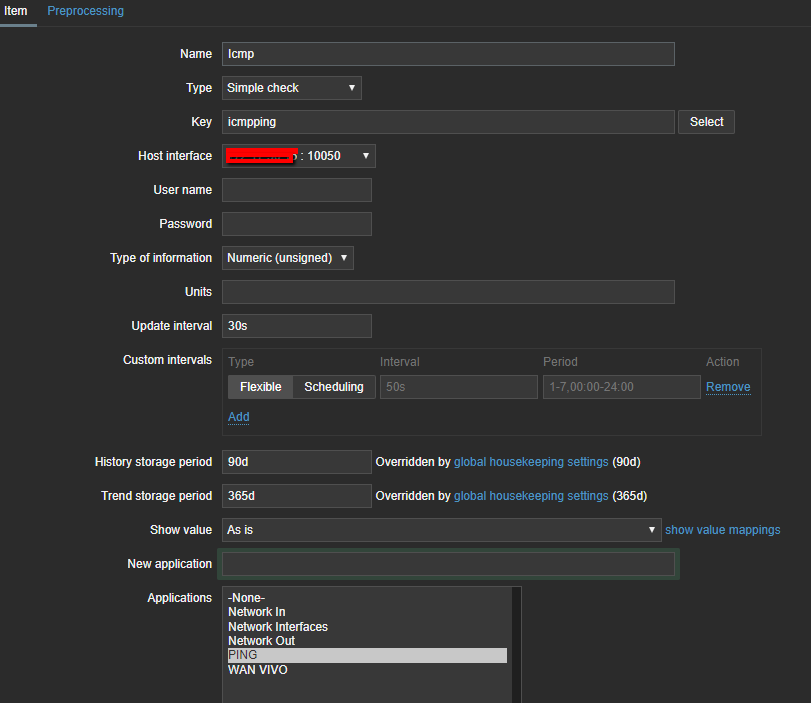Screen dimensions: 811x703
Task: Select WAN VIVO in Applications list
Action: click(257, 670)
